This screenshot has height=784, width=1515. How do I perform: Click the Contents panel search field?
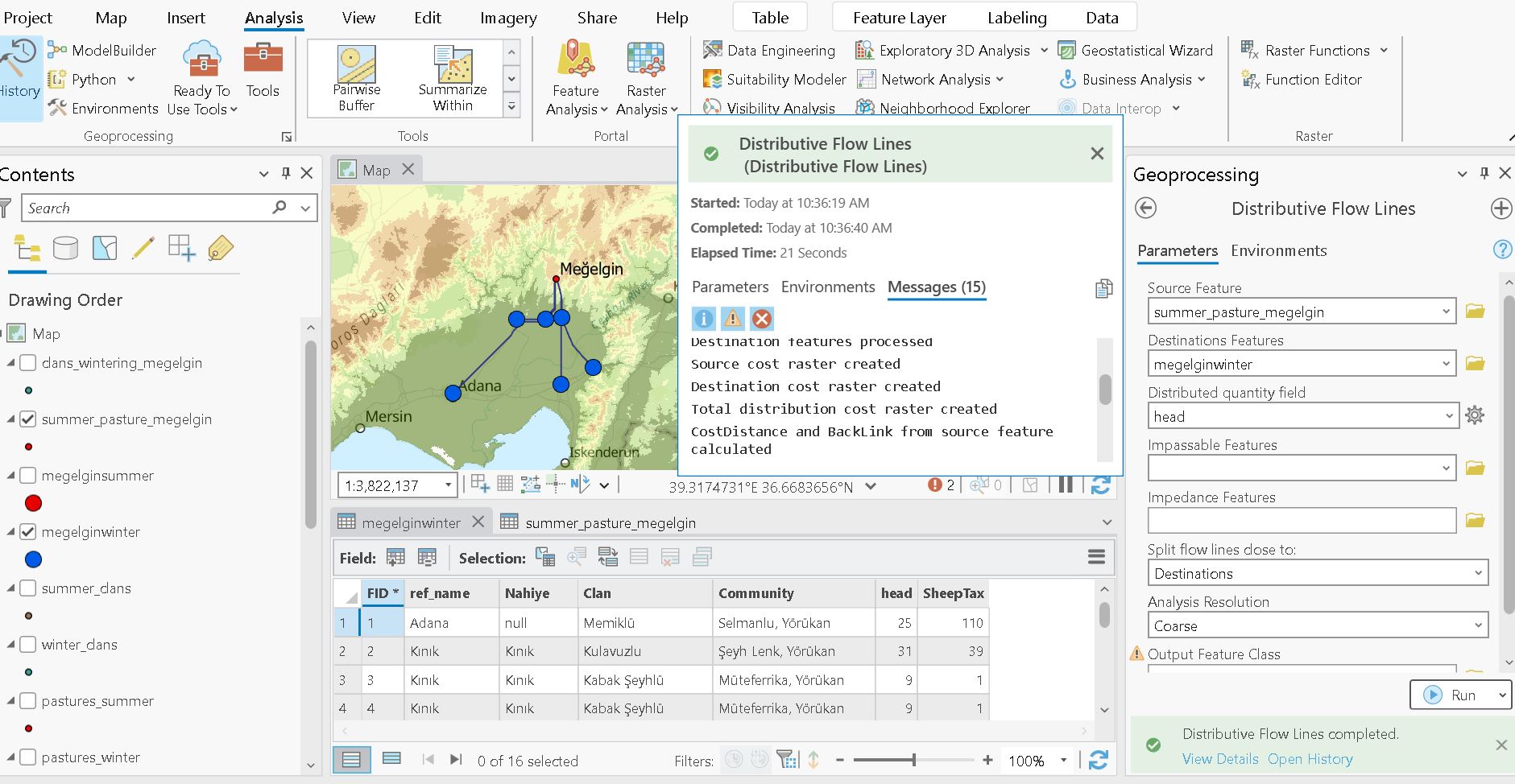145,208
